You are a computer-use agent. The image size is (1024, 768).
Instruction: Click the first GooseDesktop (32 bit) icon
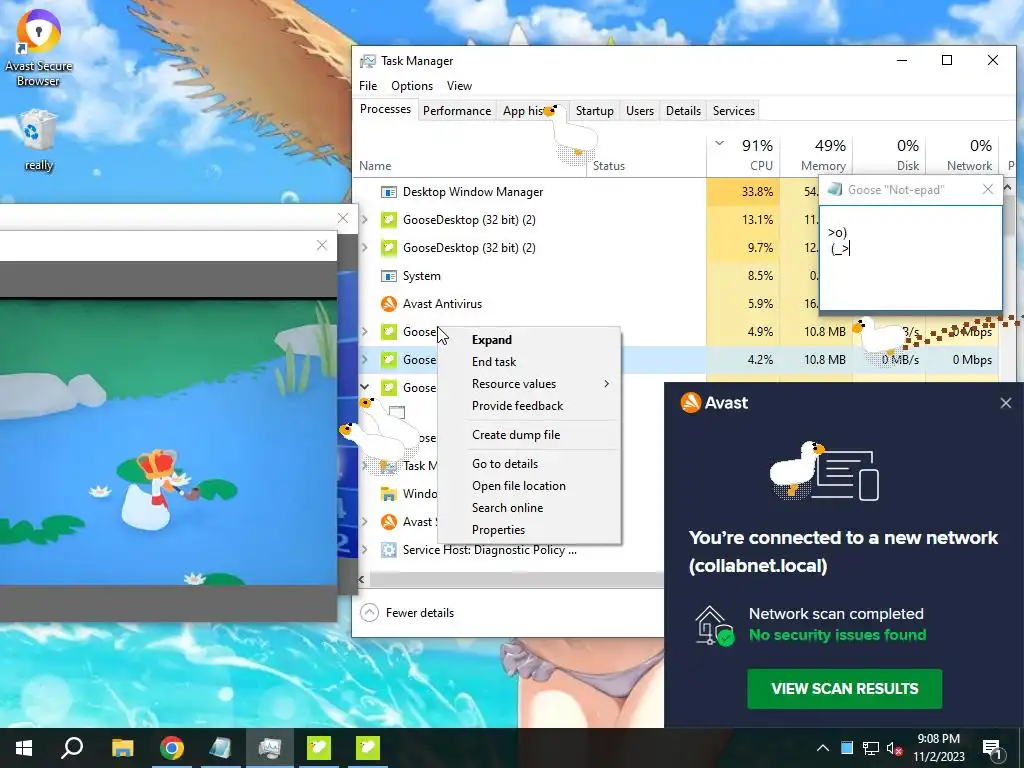(x=389, y=220)
